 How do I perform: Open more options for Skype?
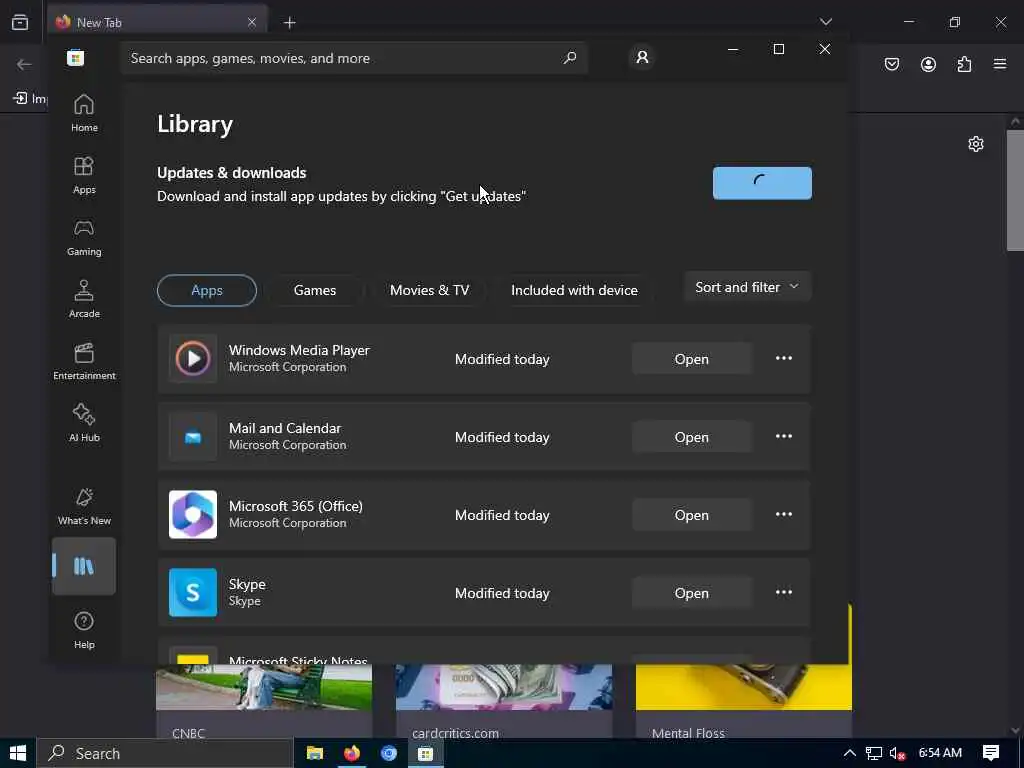pyautogui.click(x=784, y=592)
